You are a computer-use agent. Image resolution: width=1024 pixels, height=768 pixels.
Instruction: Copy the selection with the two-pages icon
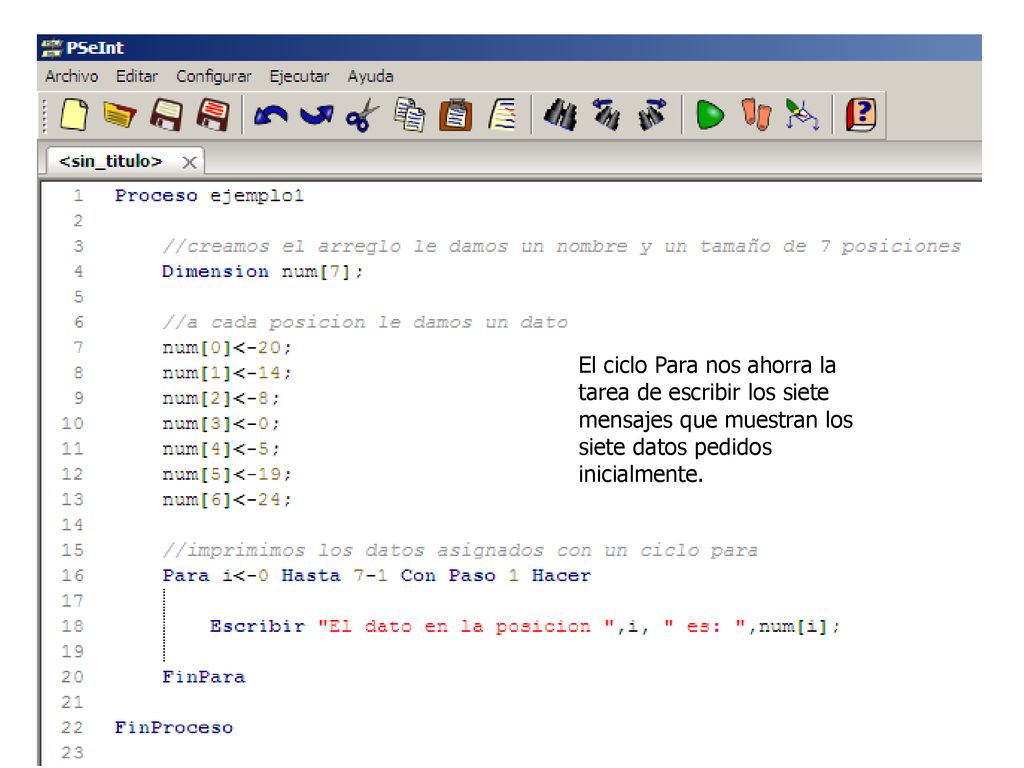tap(409, 115)
